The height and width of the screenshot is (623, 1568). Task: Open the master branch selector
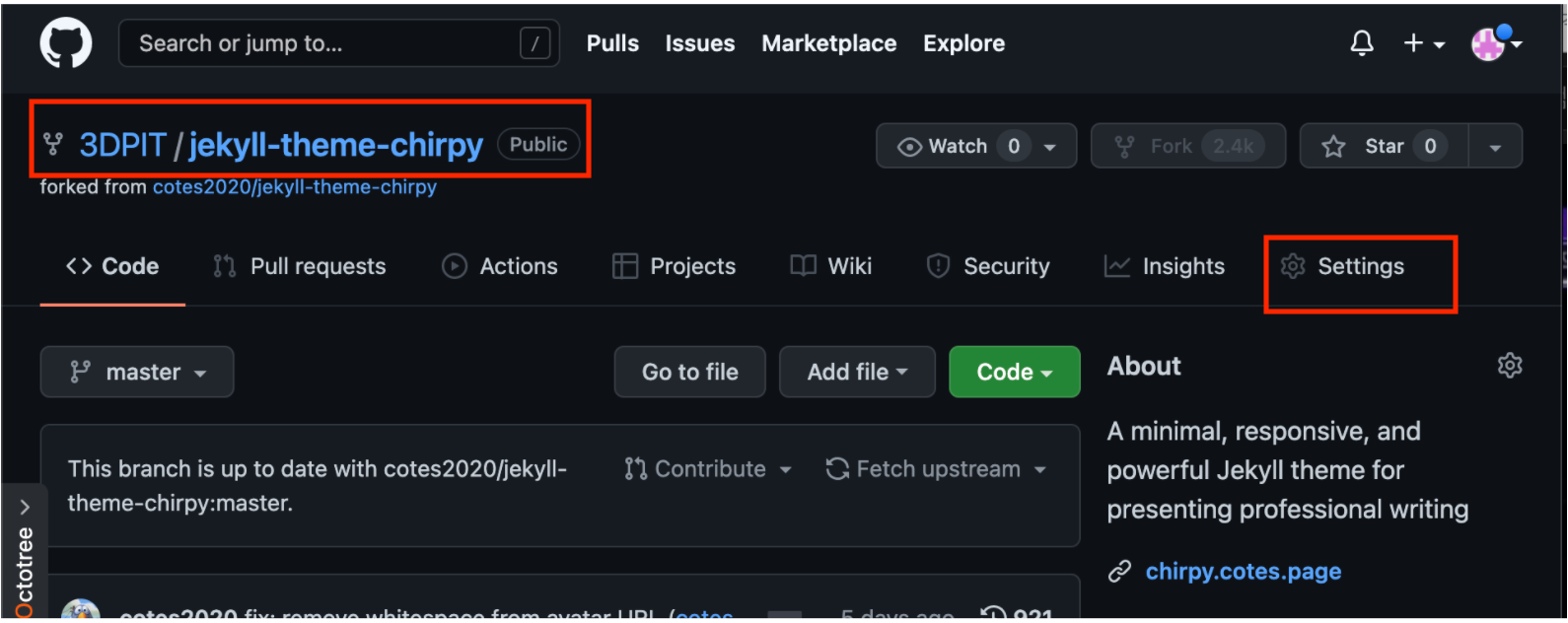tap(137, 372)
